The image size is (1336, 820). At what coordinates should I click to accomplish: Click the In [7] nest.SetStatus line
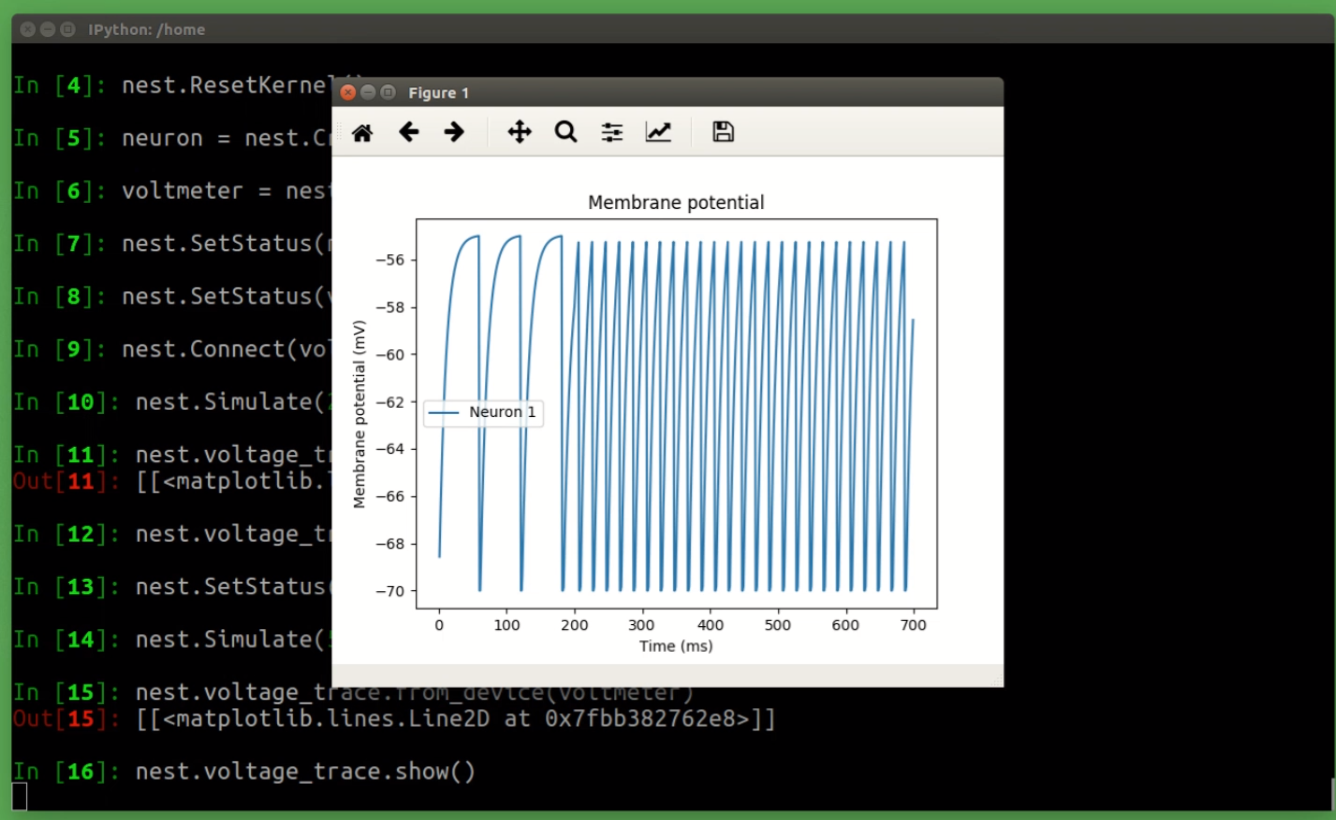pyautogui.click(x=172, y=244)
